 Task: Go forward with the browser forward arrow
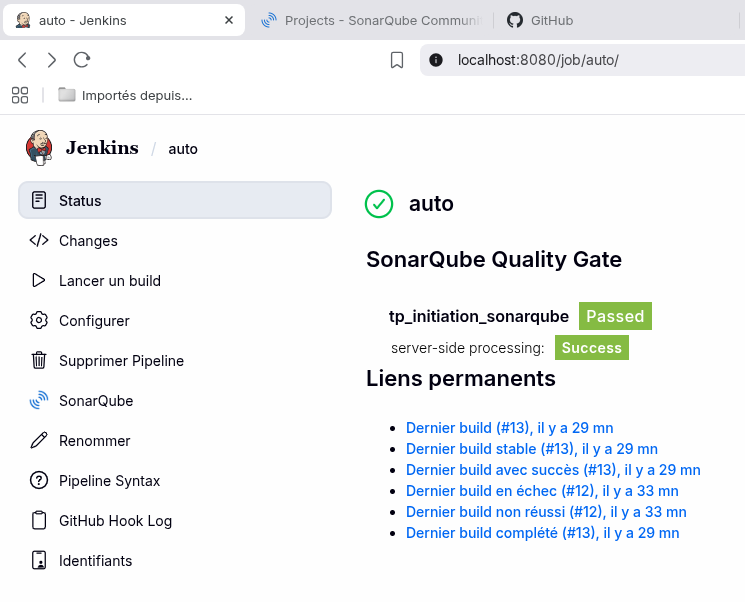52,60
